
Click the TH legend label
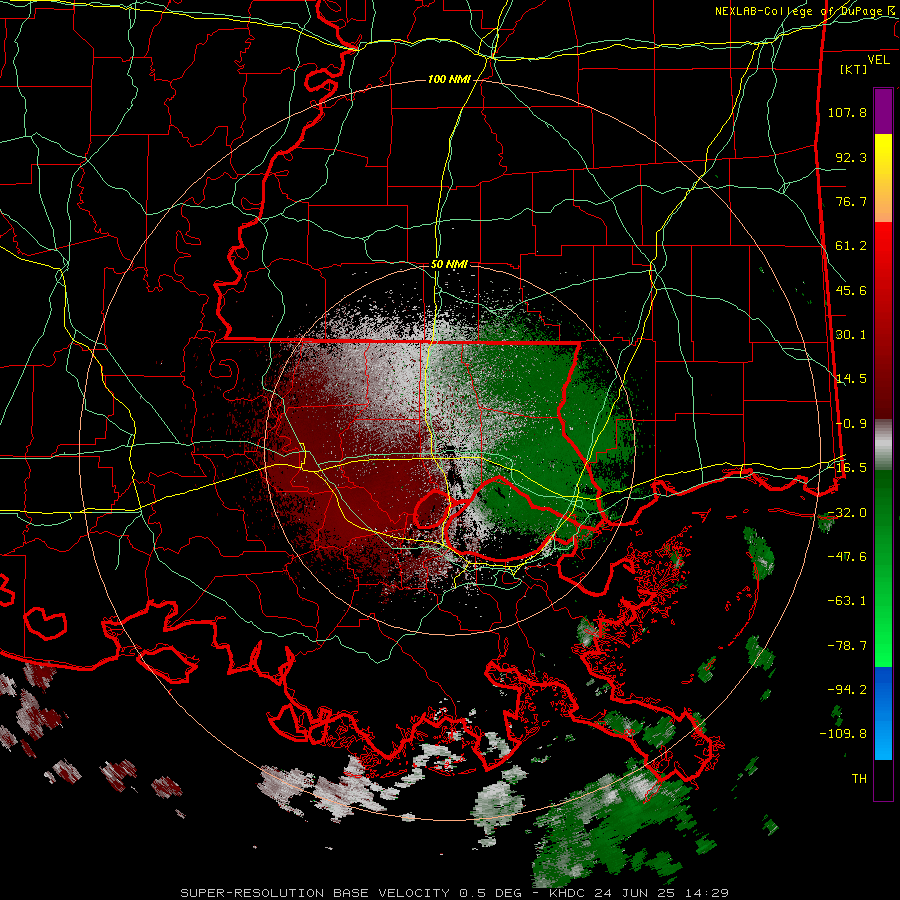859,779
